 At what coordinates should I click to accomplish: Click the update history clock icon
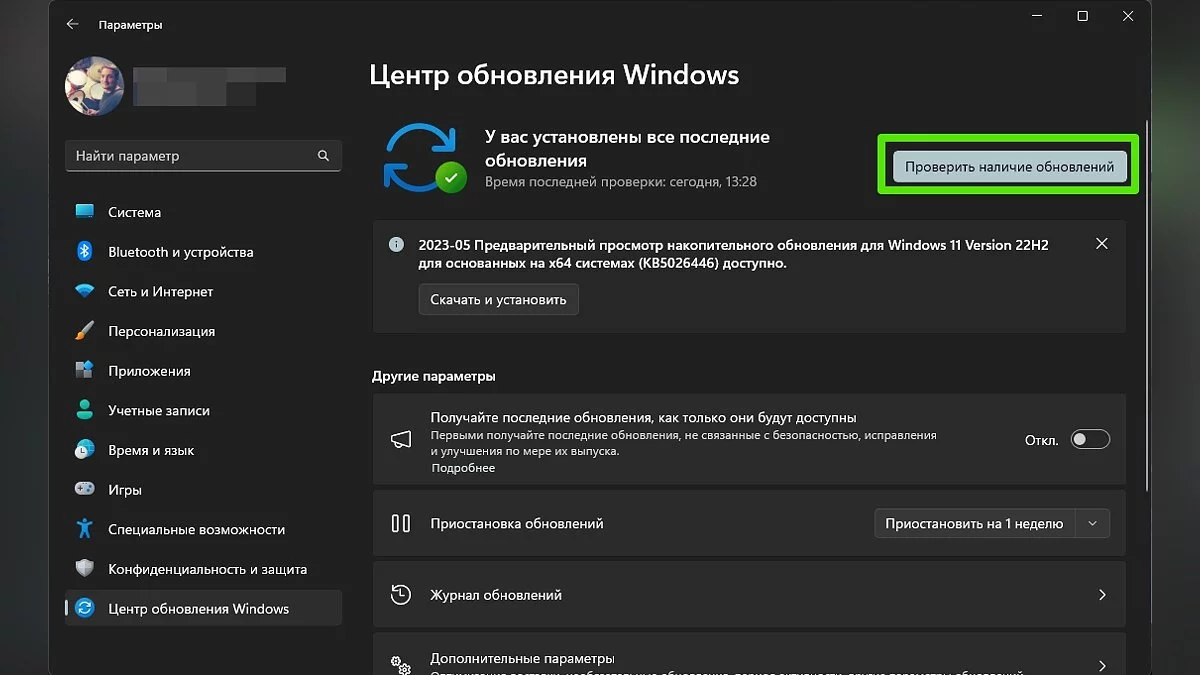click(401, 595)
